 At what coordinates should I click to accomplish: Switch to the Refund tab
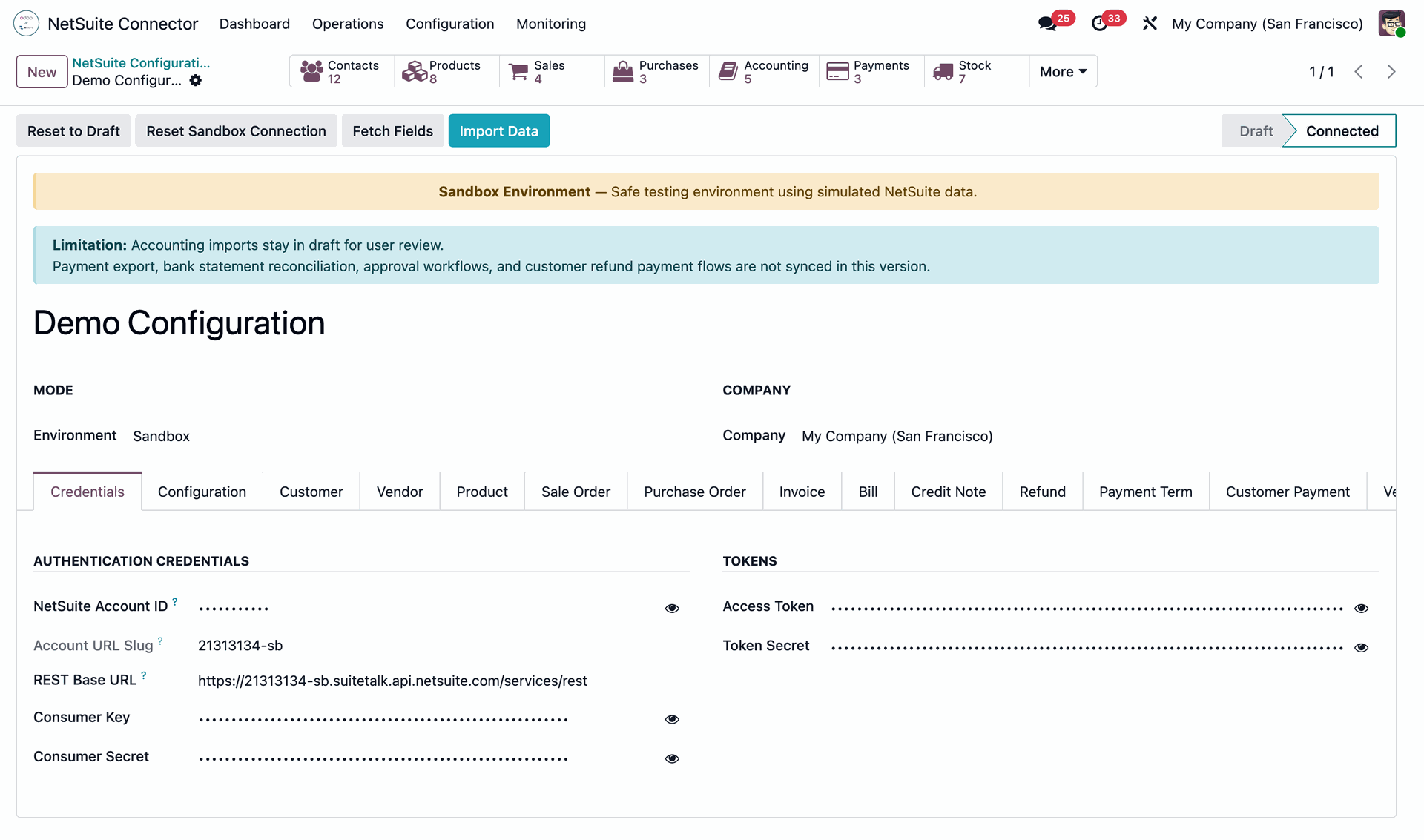[x=1043, y=492]
